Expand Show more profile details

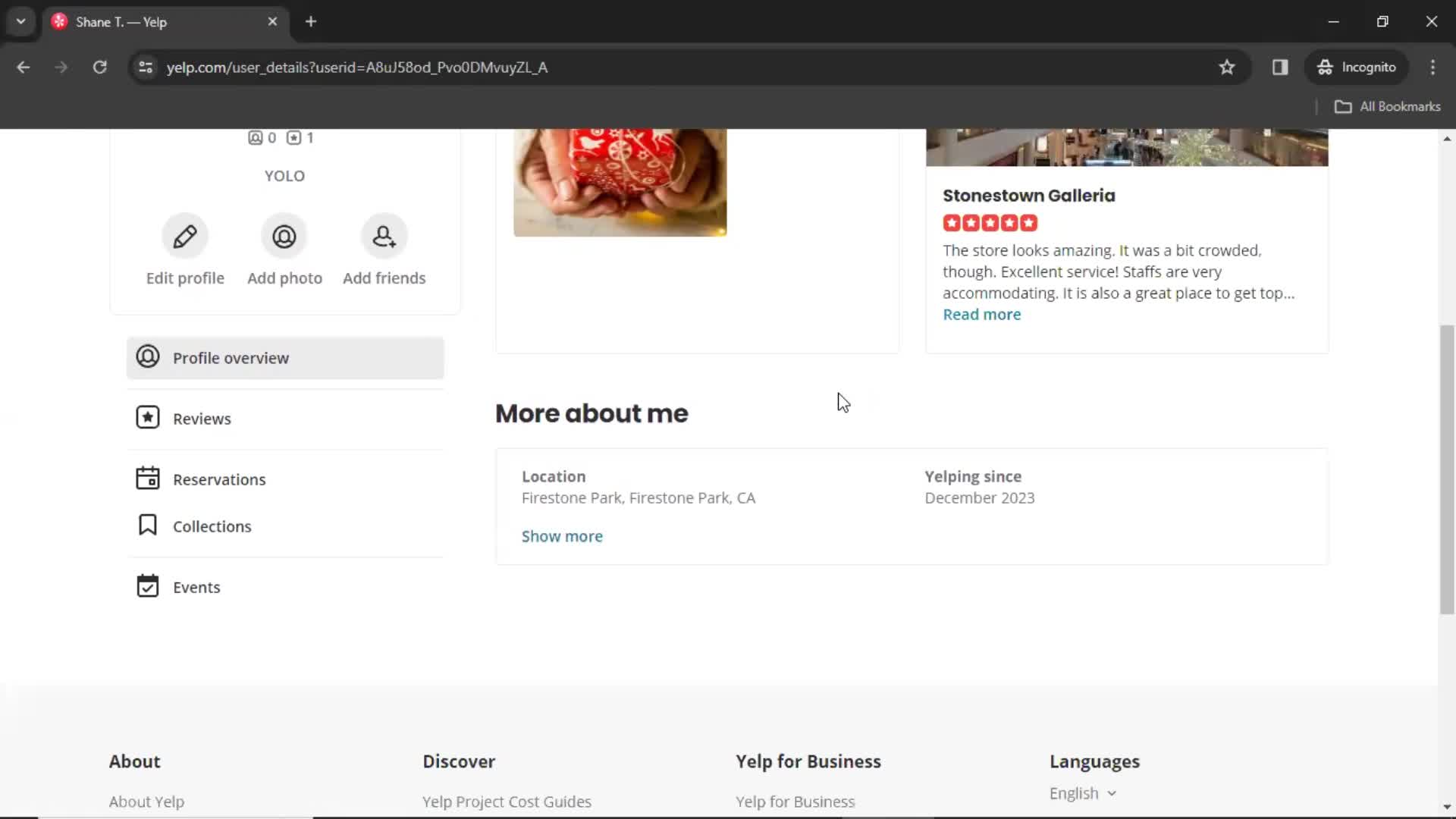pos(562,536)
